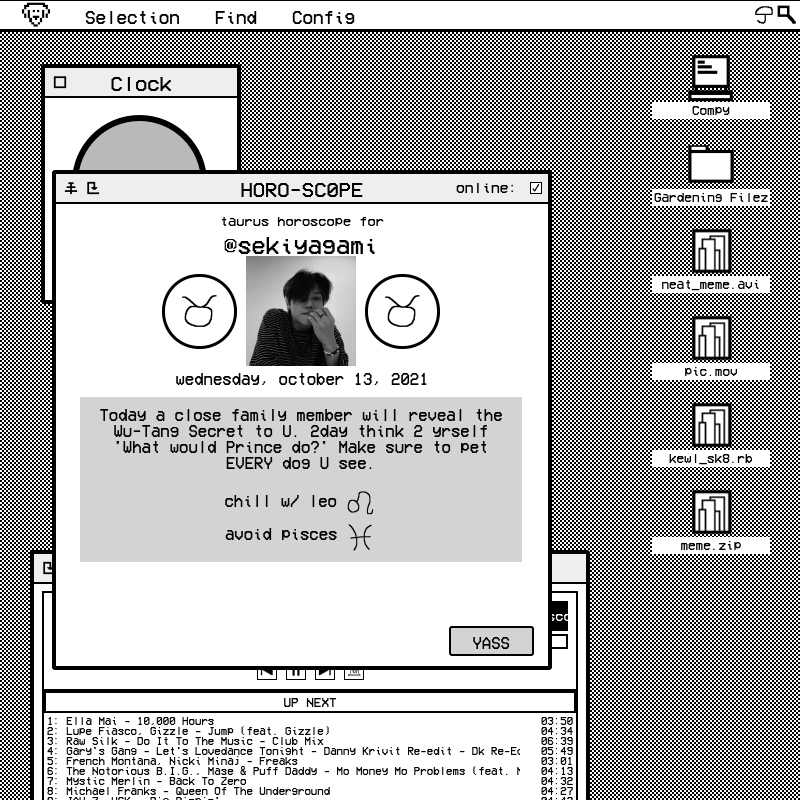The image size is (800, 800).
Task: Click next track button in music player
Action: click(325, 673)
